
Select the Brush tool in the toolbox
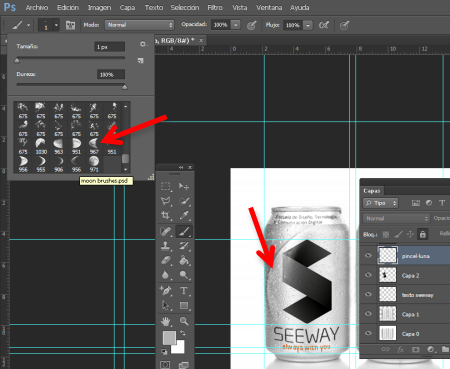184,231
